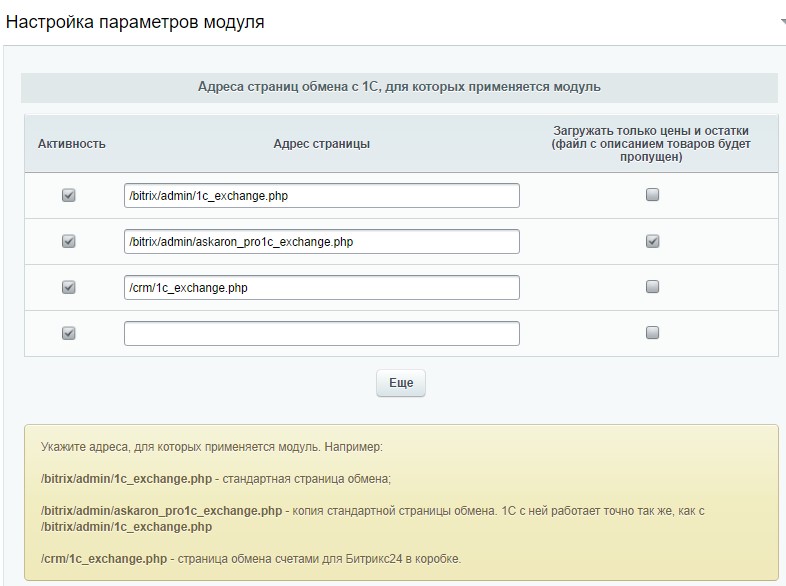Toggle Активность checkbox for /bitrix/admin/1c_exchange.php row

point(69,196)
